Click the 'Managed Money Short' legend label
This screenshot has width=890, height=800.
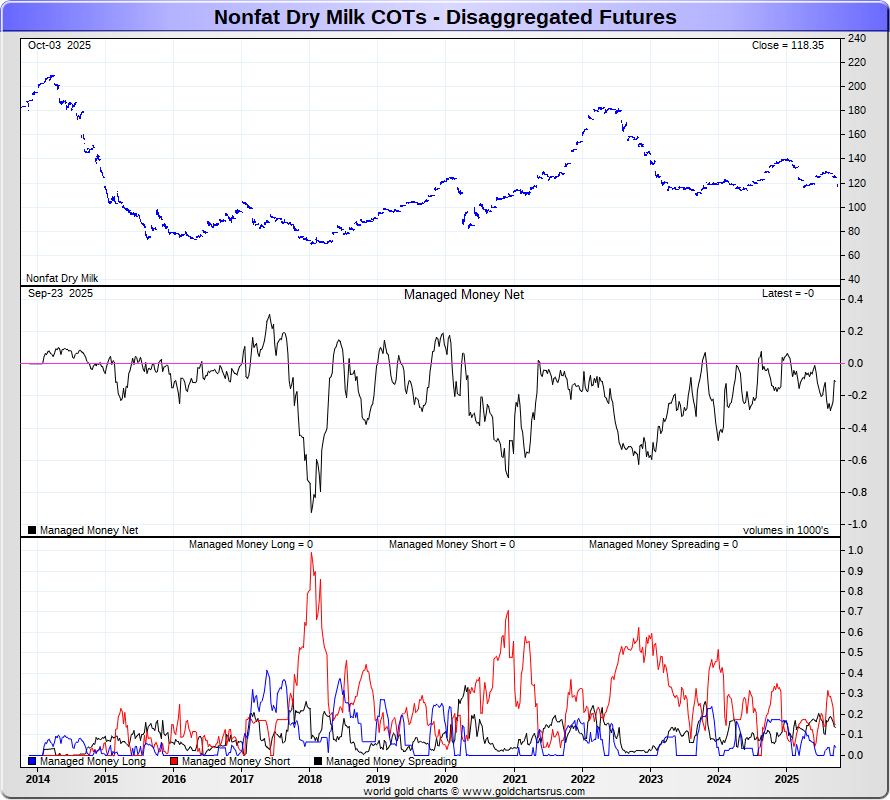click(236, 761)
